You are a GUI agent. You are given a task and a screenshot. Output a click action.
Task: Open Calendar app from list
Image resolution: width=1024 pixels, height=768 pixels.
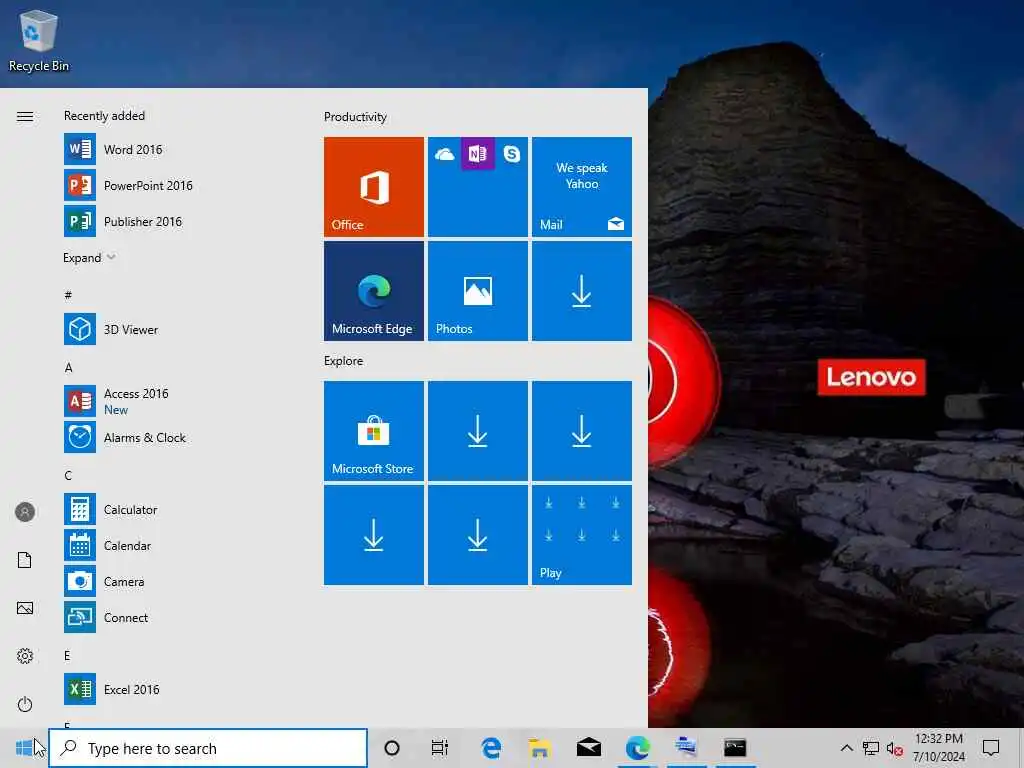[176, 545]
